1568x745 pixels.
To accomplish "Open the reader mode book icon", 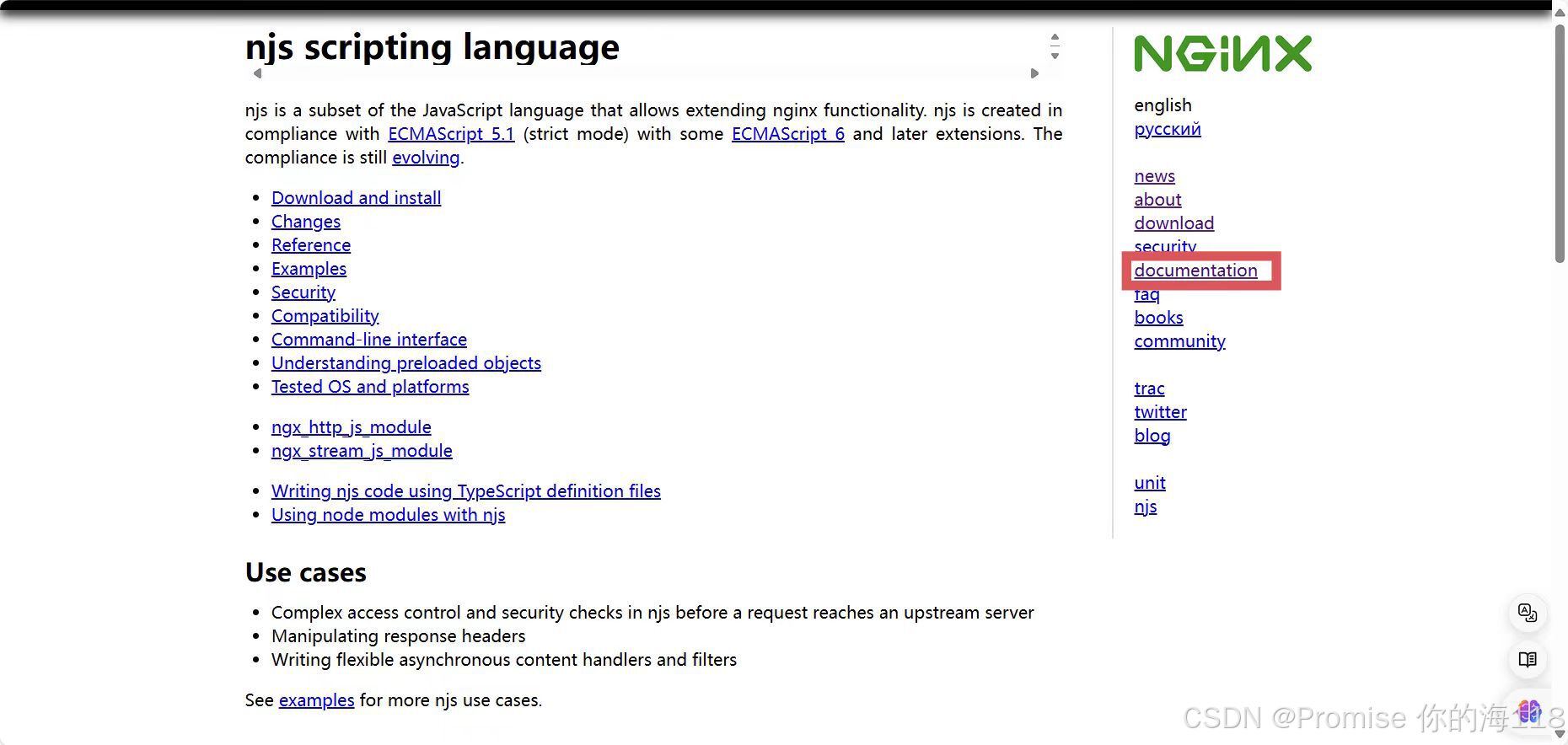I will 1528,659.
